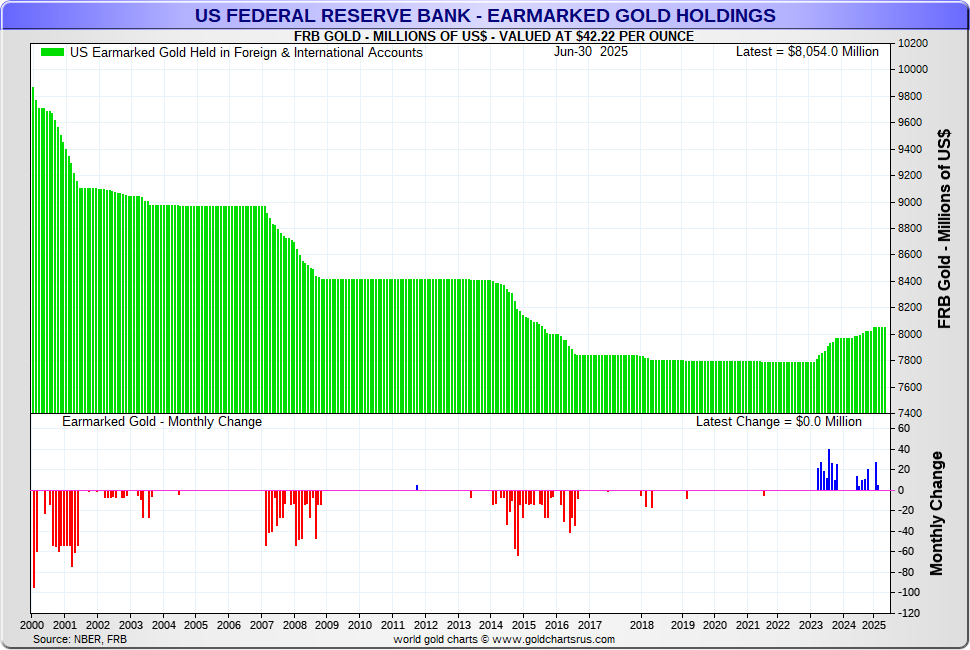The width and height of the screenshot is (970, 650).
Task: Click the 2019 x-axis year label
Action: tap(682, 625)
